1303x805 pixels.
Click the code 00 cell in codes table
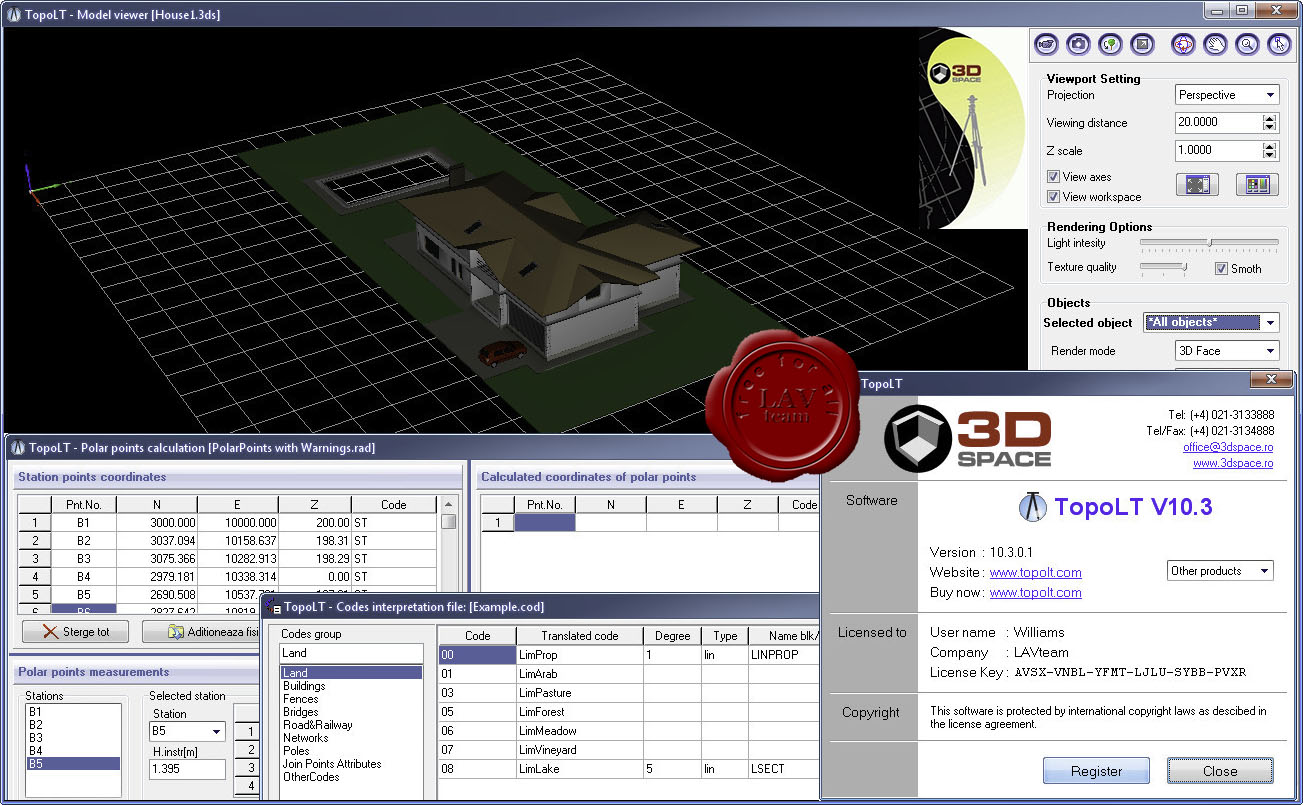point(477,655)
